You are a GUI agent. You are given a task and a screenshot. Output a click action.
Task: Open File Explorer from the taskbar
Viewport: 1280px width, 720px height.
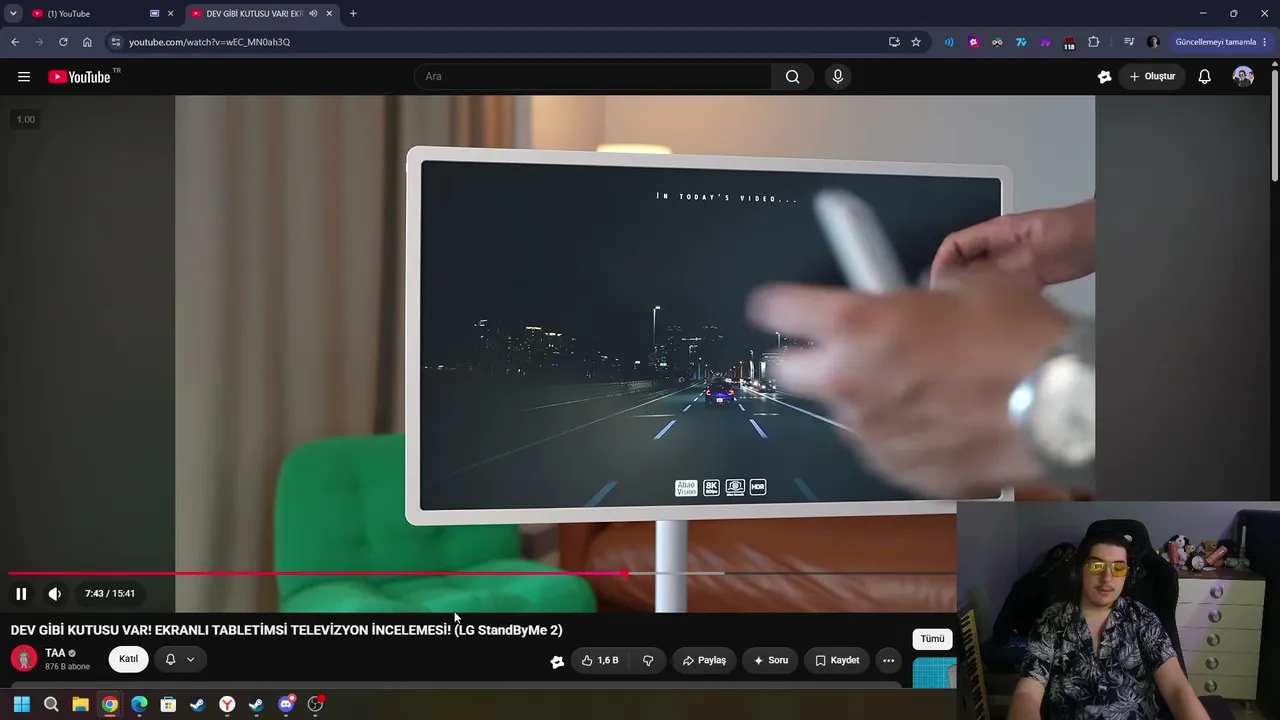pyautogui.click(x=80, y=704)
